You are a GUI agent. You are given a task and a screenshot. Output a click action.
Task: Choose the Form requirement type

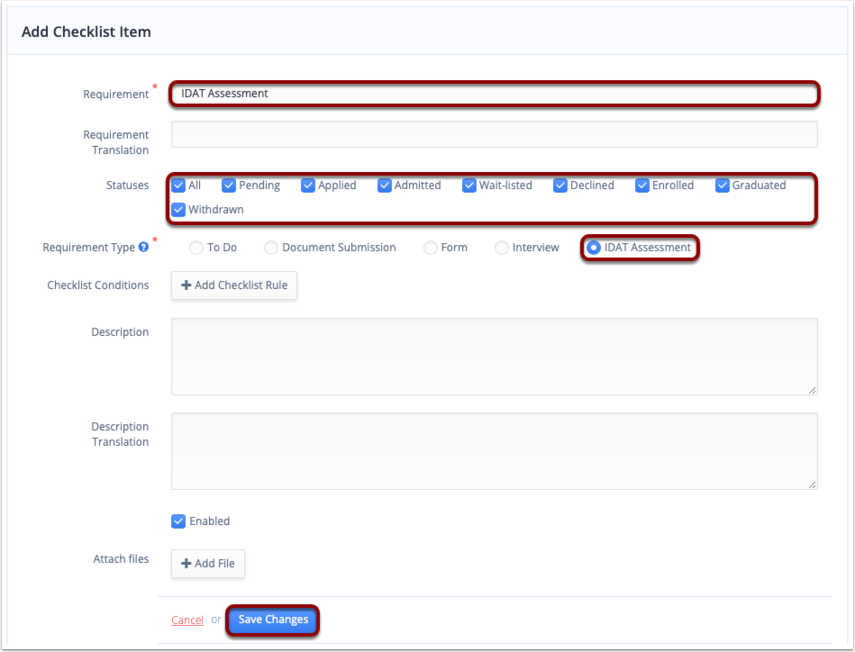click(431, 248)
